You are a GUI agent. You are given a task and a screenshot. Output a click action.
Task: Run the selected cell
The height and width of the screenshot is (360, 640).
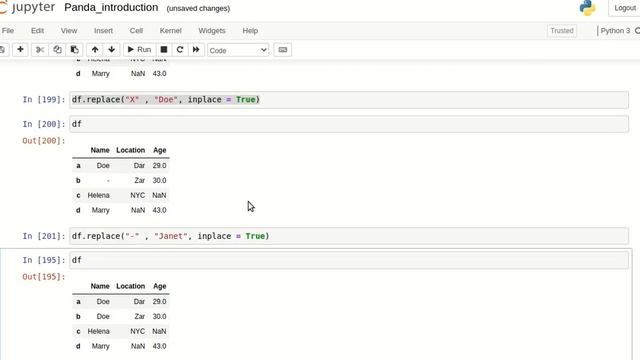139,50
